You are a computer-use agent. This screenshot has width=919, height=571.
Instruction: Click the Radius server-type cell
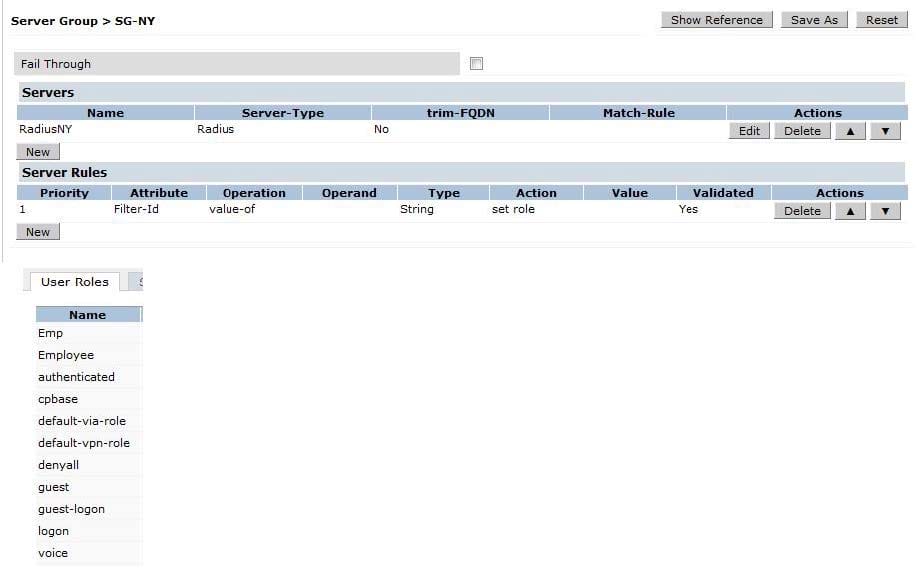point(215,129)
